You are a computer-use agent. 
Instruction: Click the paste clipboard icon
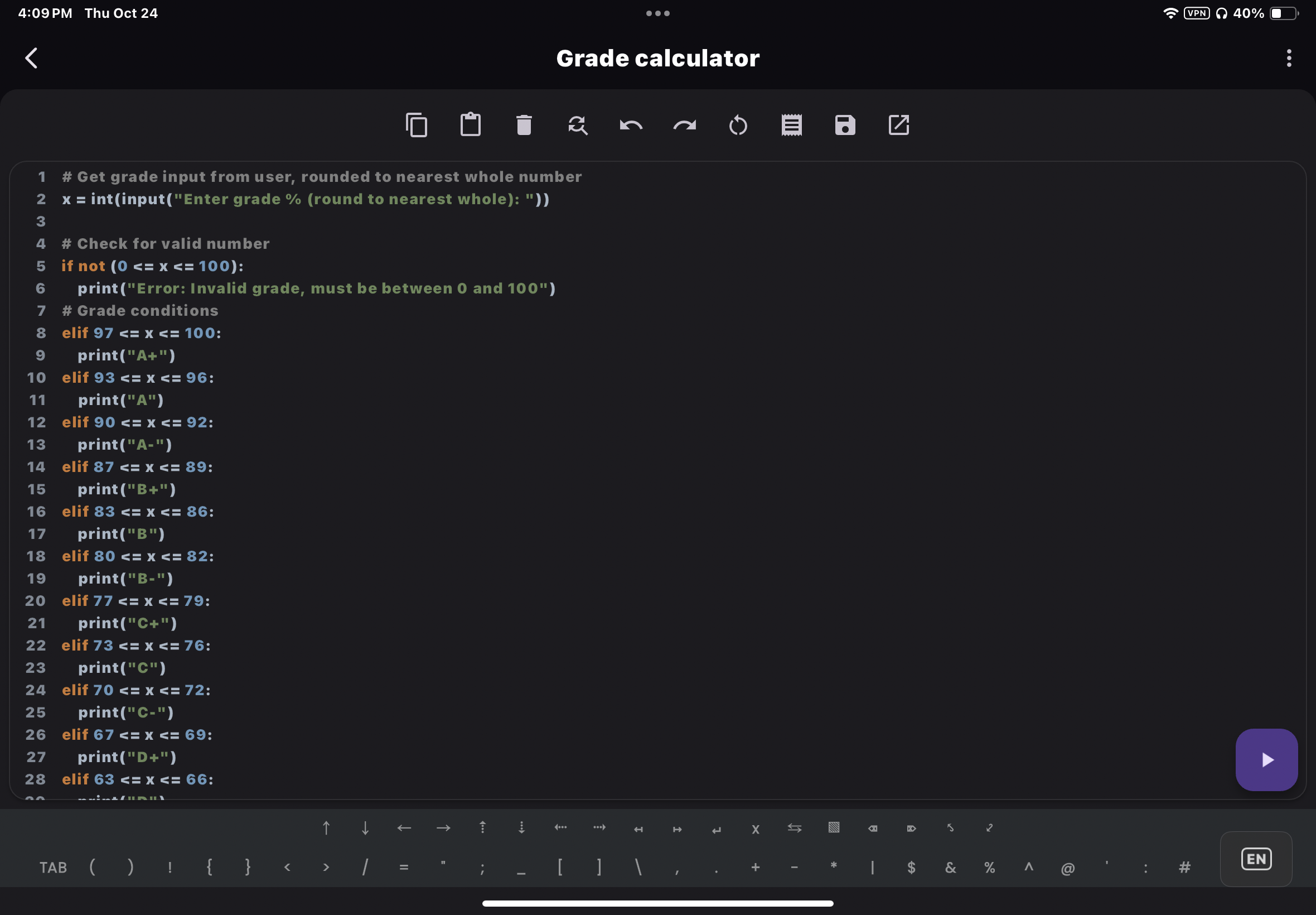[471, 125]
